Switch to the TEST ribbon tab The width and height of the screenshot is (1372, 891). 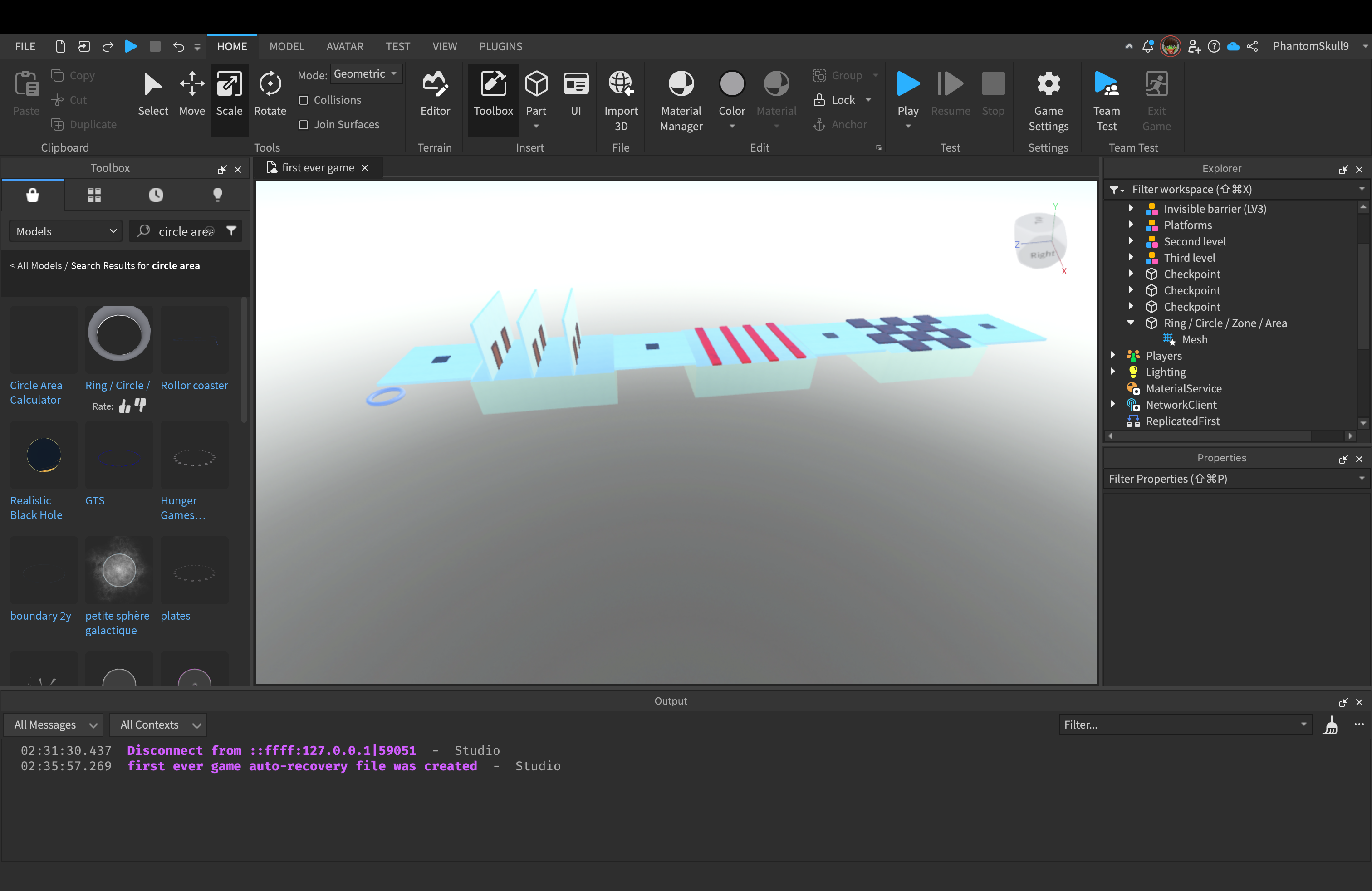point(398,47)
